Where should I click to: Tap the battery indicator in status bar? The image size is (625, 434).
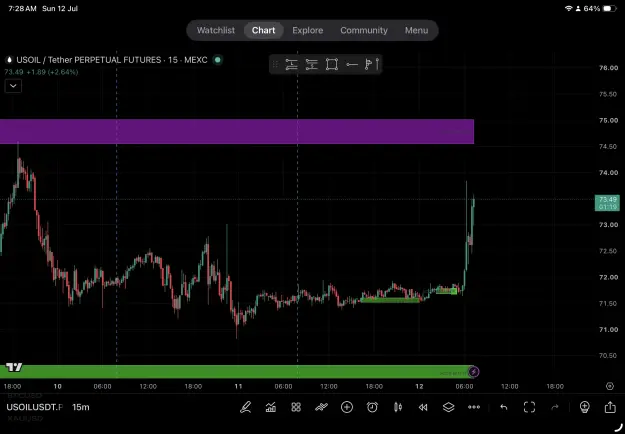609,8
